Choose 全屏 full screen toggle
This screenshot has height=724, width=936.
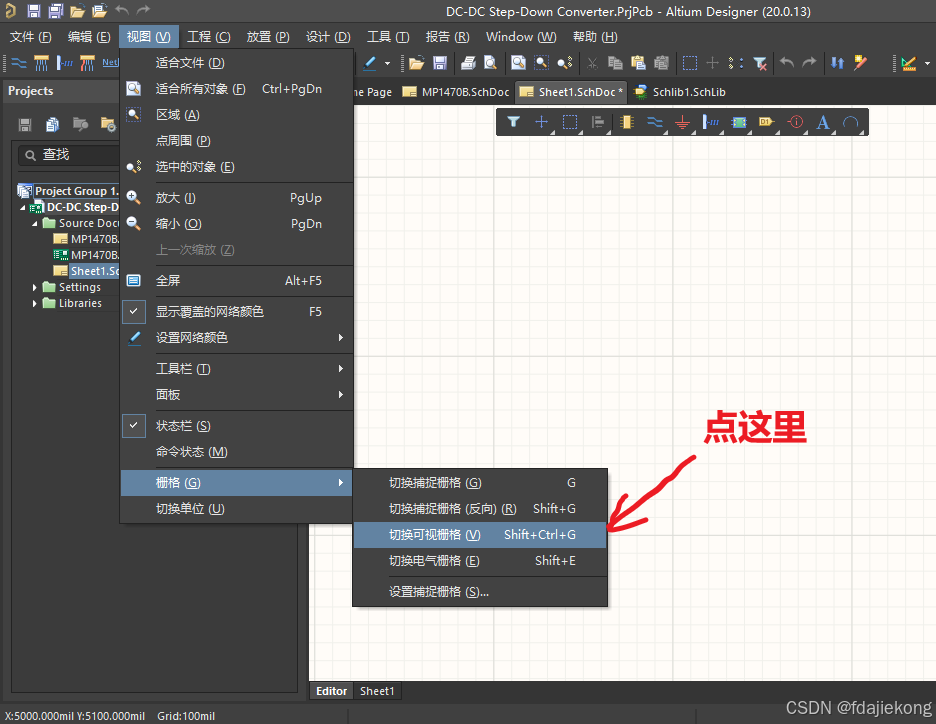pyautogui.click(x=237, y=281)
